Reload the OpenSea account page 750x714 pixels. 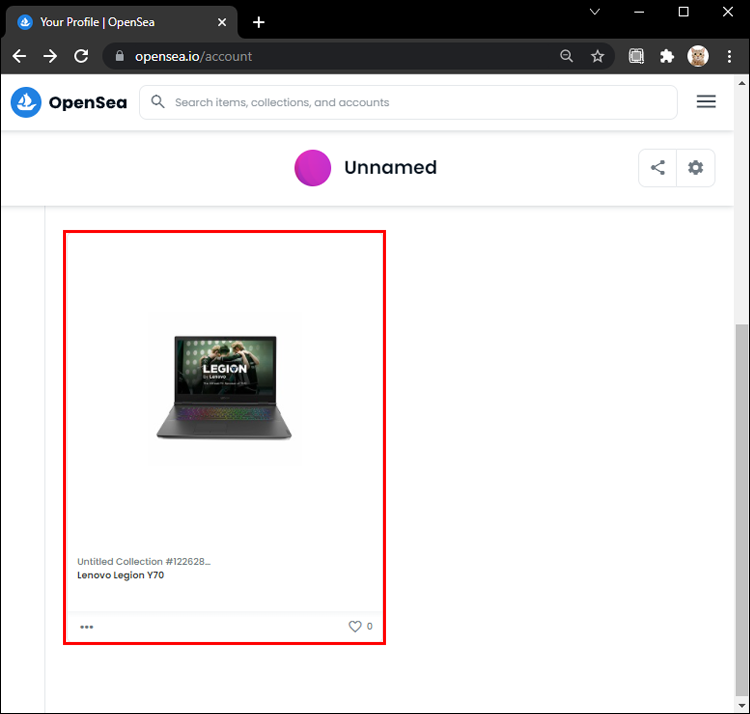81,56
